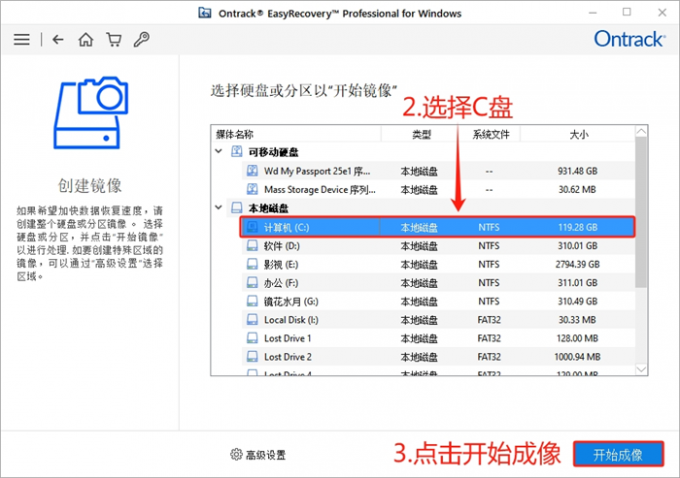
Task: Click the 办公 (F:) drive icon
Action: [x=252, y=283]
